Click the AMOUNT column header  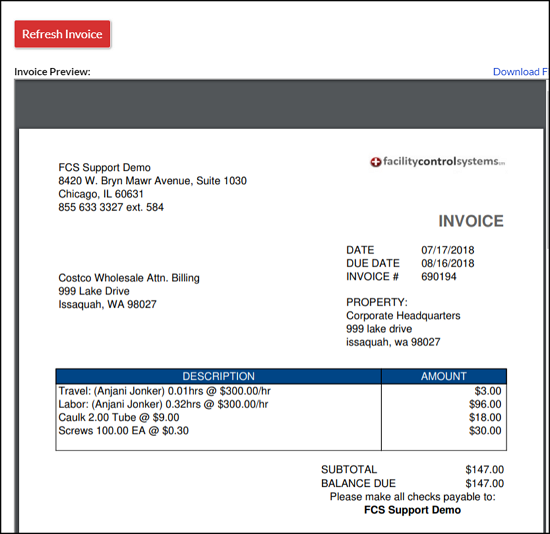coord(444,376)
